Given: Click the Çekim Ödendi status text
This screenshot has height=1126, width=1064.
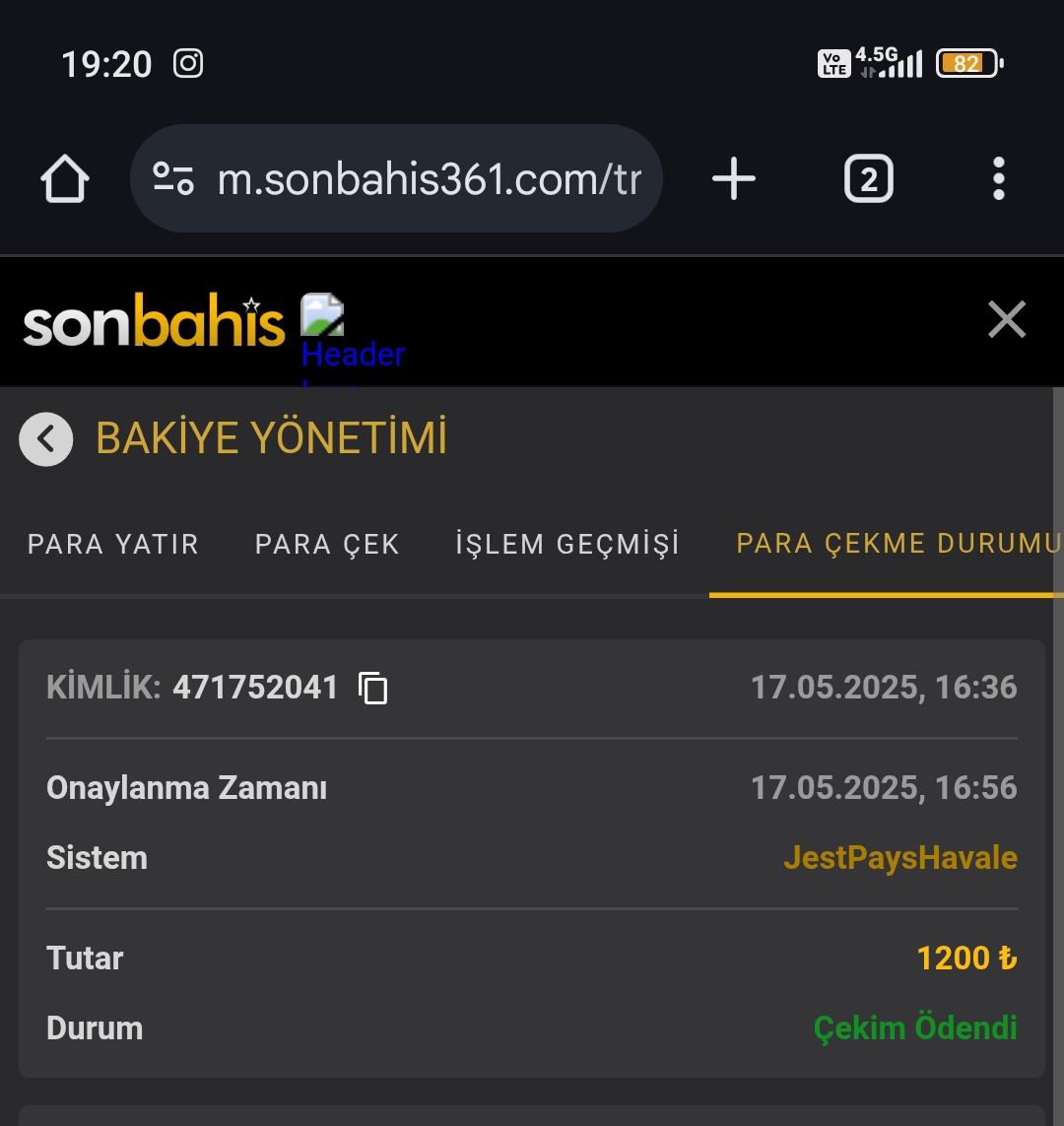Looking at the screenshot, I should 915,1027.
